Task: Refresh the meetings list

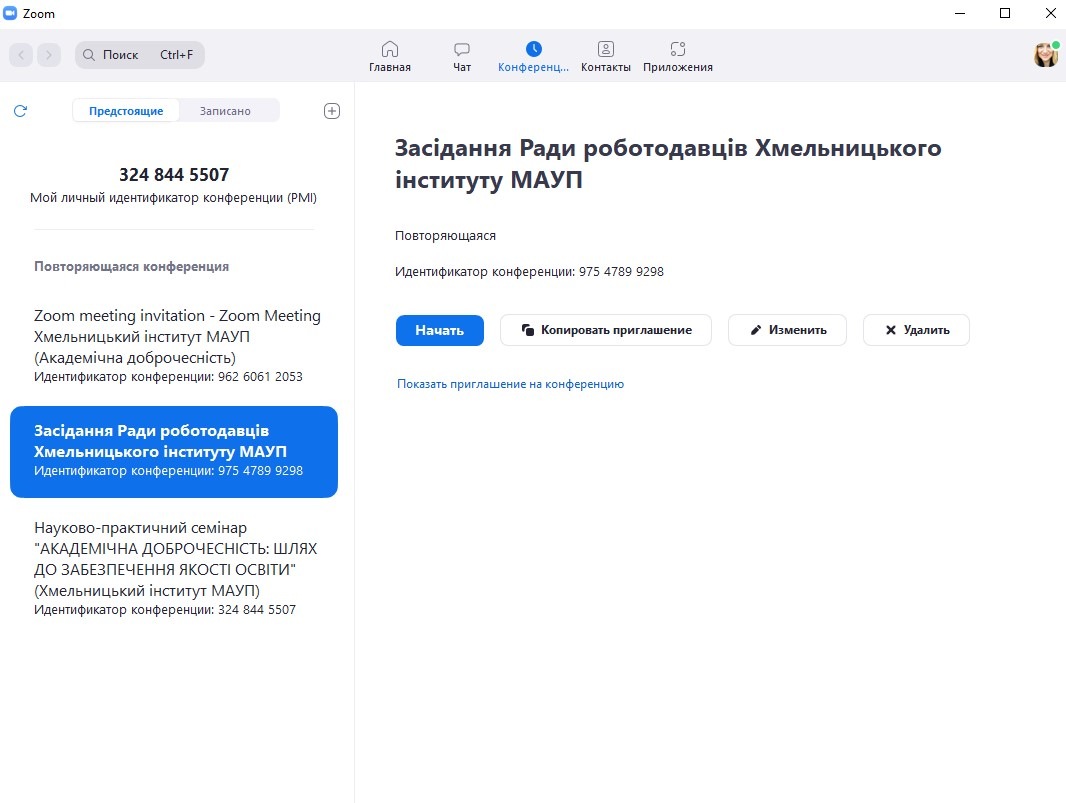Action: [x=20, y=111]
